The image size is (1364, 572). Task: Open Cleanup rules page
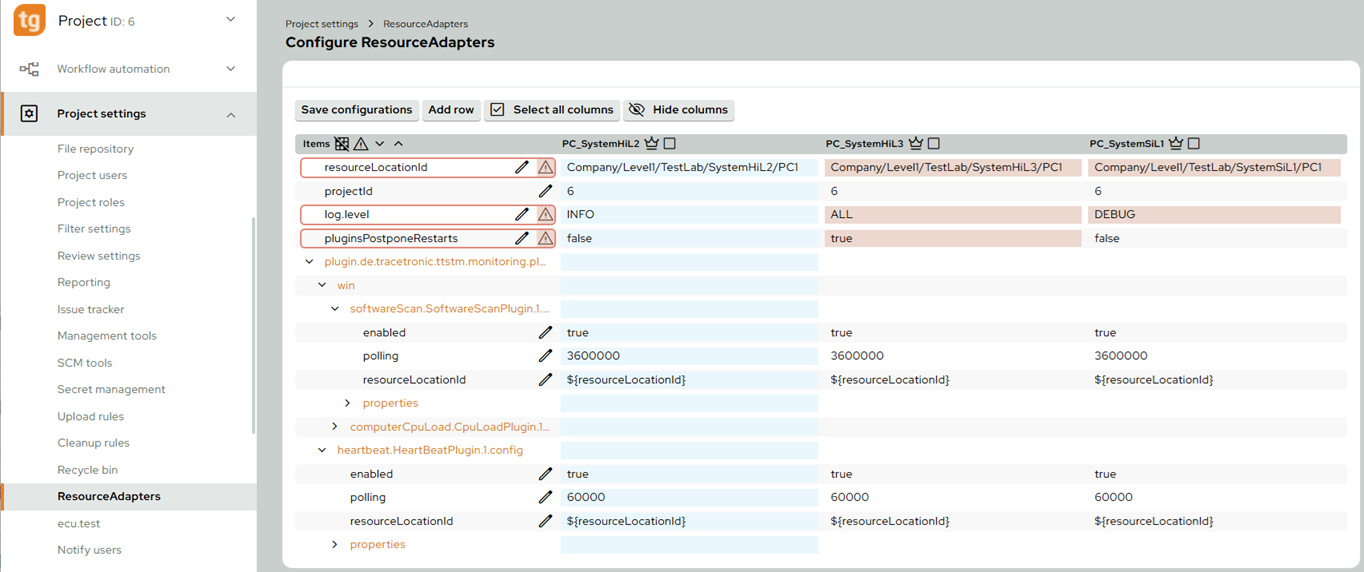point(94,443)
